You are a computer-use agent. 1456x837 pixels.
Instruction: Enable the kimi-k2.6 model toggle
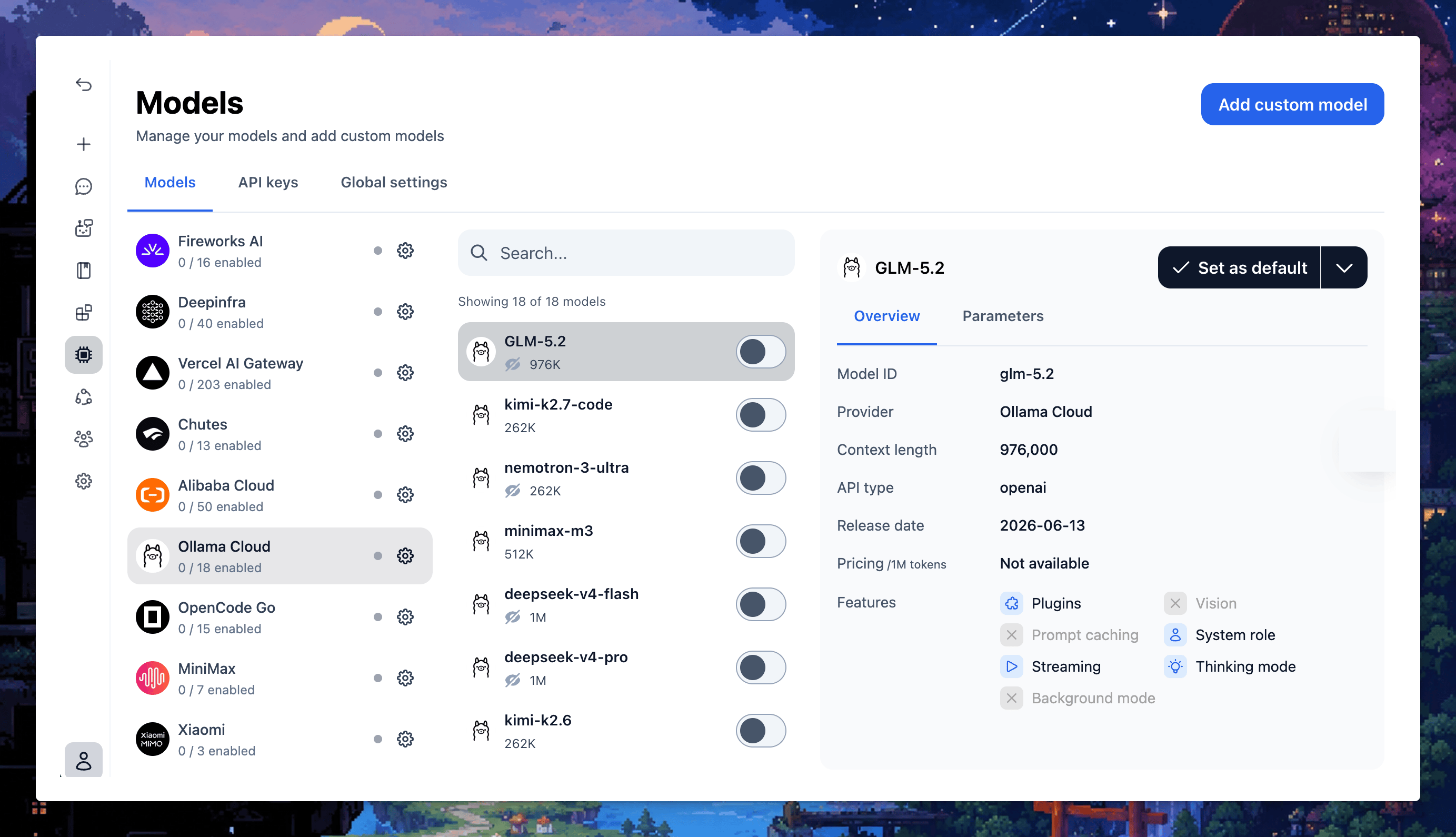coord(761,731)
